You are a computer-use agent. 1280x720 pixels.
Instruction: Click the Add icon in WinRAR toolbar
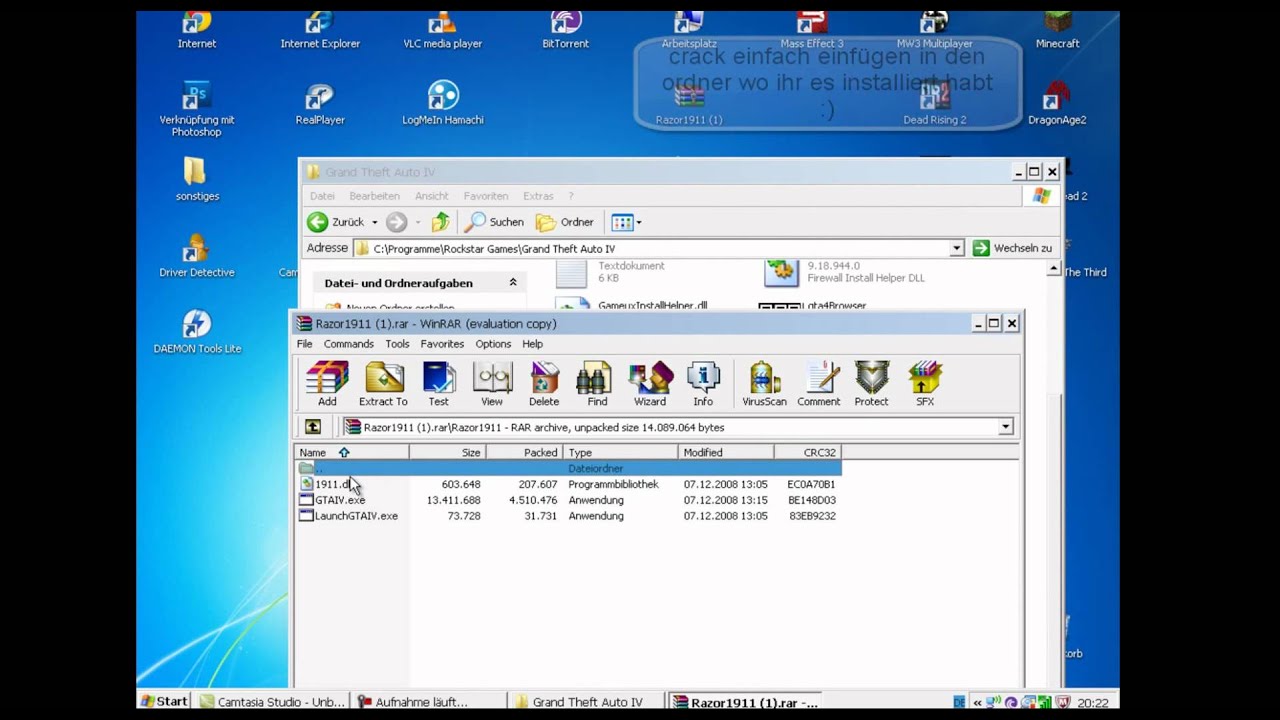[327, 384]
